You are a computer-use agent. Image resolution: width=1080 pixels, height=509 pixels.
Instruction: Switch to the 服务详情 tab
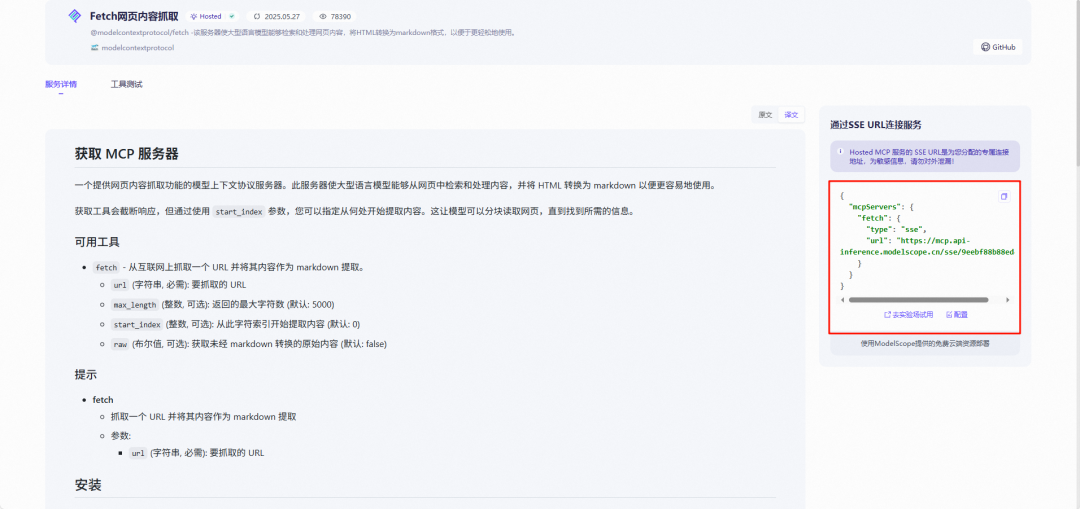[x=61, y=84]
